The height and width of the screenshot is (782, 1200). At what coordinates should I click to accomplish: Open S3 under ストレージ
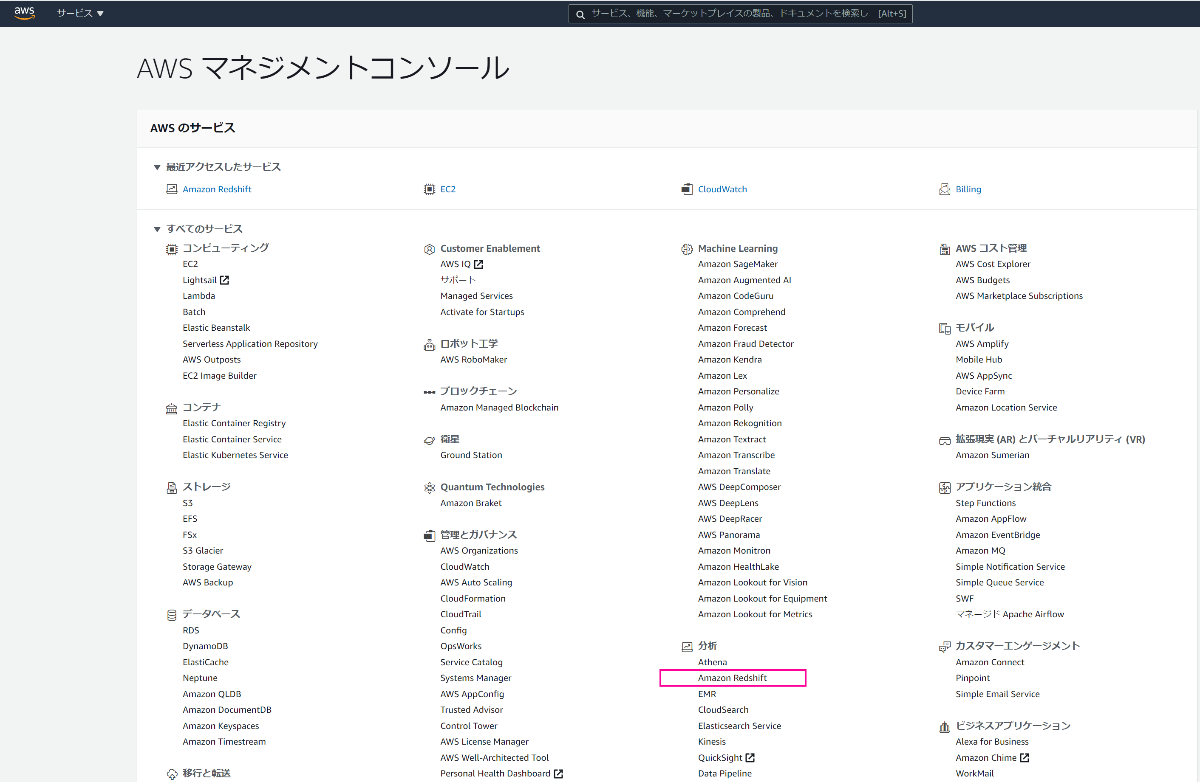[x=188, y=503]
